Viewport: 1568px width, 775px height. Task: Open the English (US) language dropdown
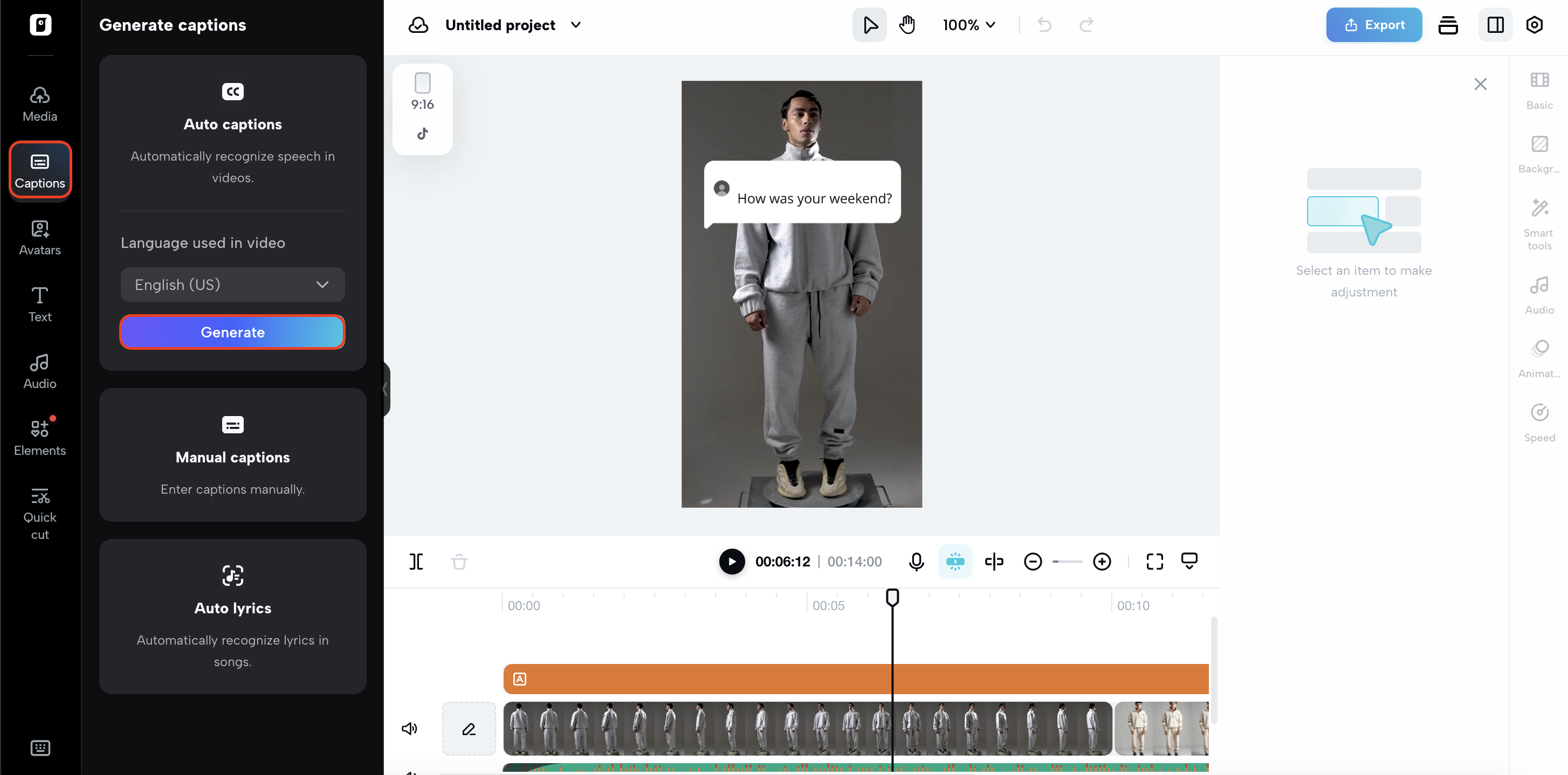click(x=232, y=284)
